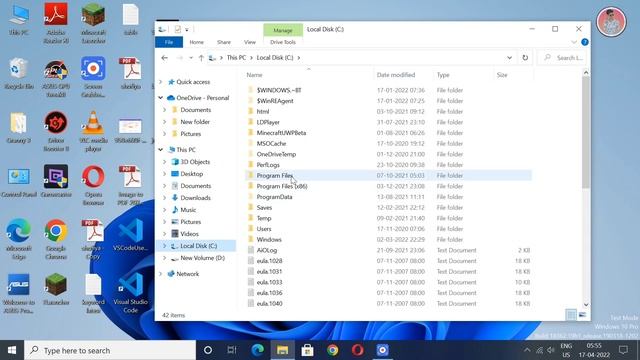
Task: Refresh the Local Disk (C:) view
Action: (x=525, y=58)
